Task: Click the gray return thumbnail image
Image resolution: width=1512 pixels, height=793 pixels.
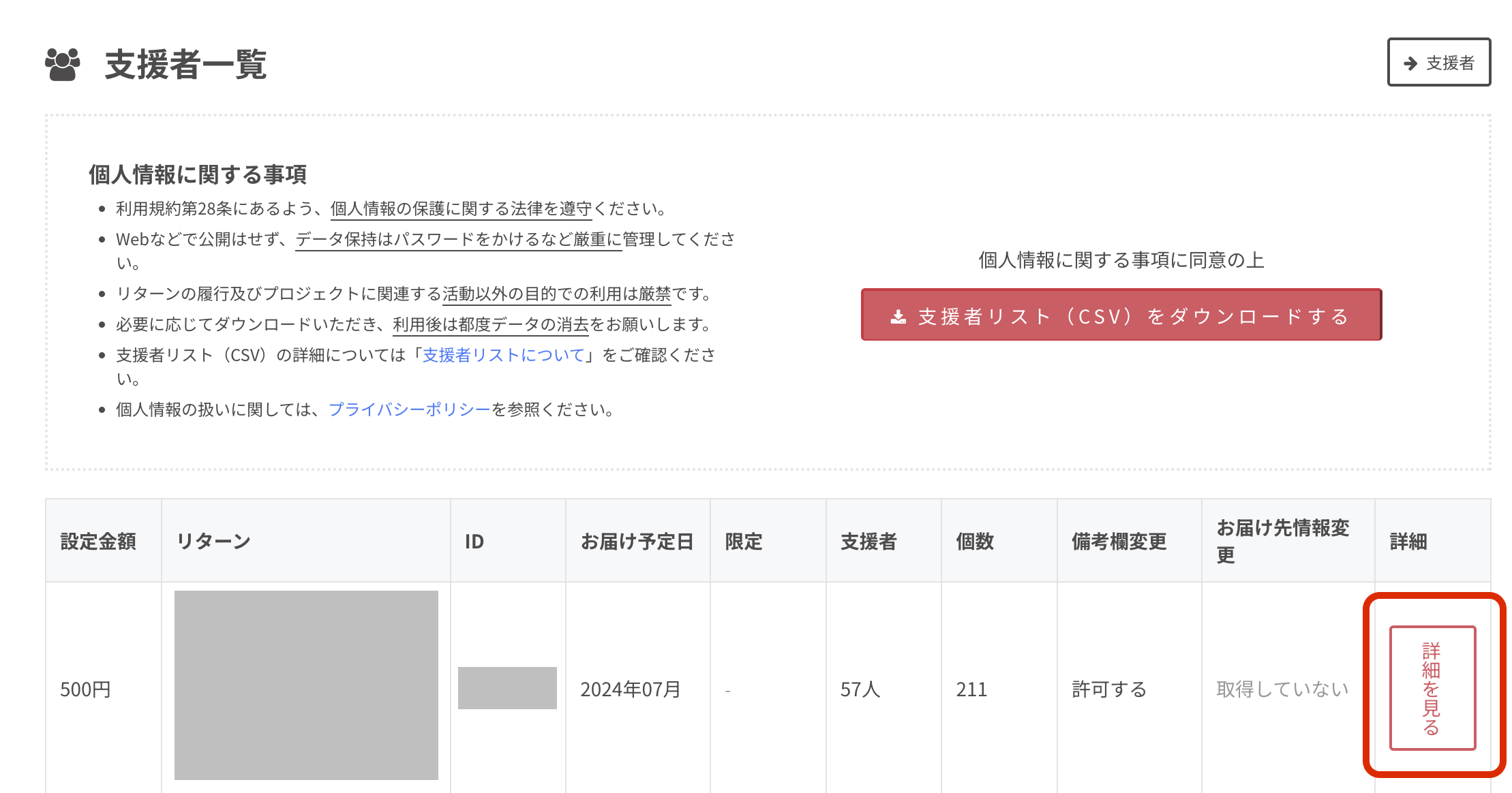Action: click(306, 685)
